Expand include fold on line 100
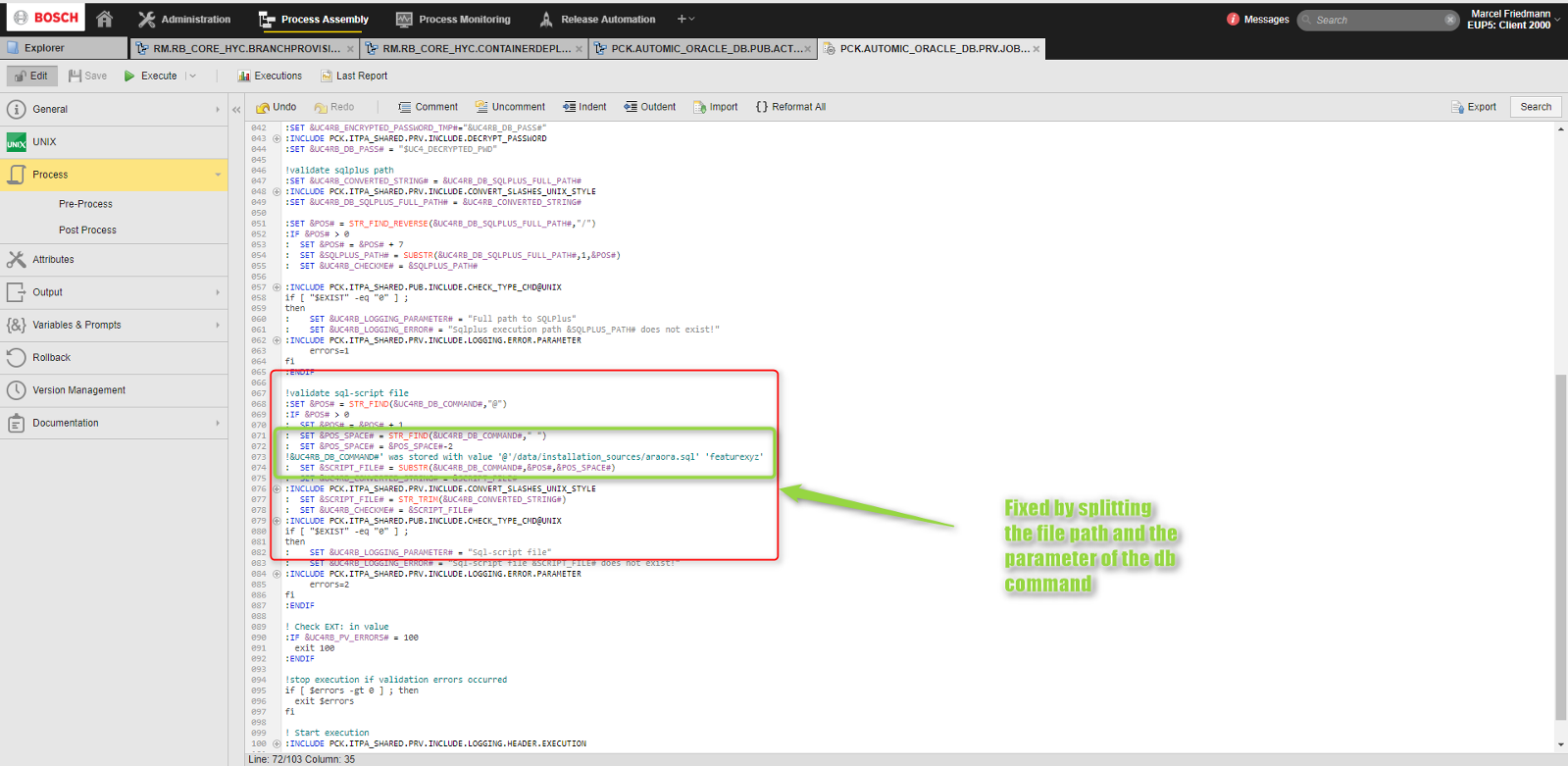 pyautogui.click(x=277, y=743)
